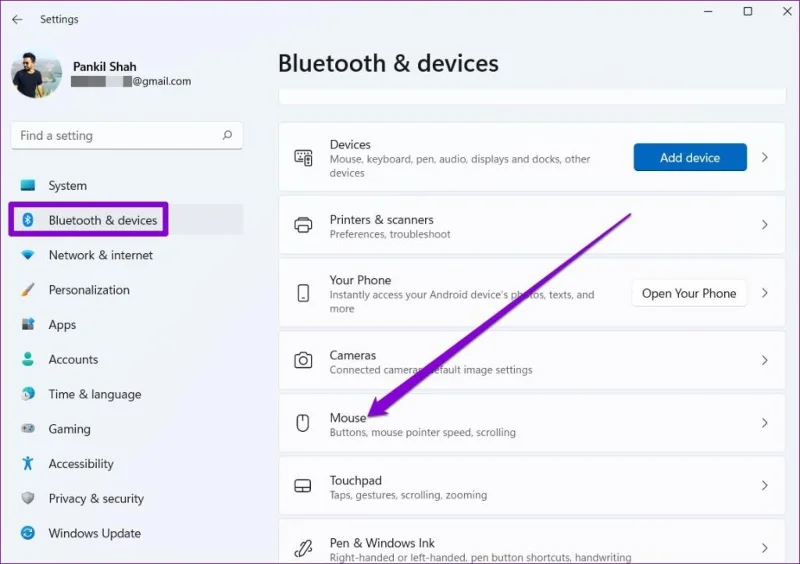Click the System monitor icon
This screenshot has height=564, width=800.
28,185
